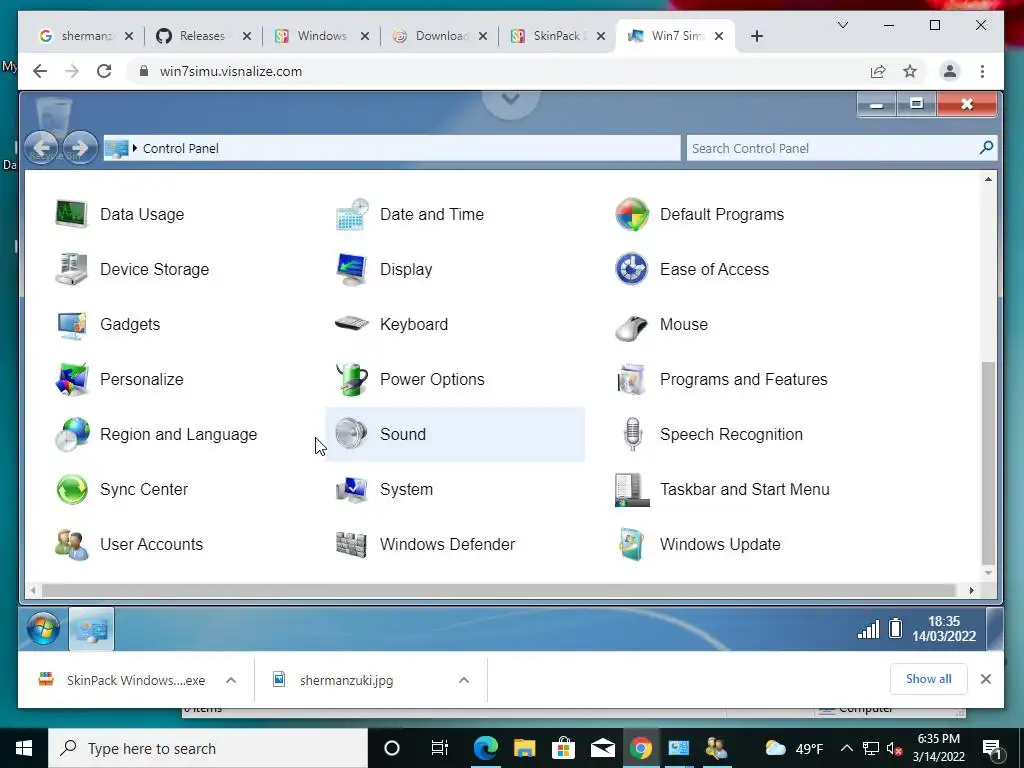The height and width of the screenshot is (768, 1024).
Task: Open the User Accounts icon
Action: tap(71, 545)
